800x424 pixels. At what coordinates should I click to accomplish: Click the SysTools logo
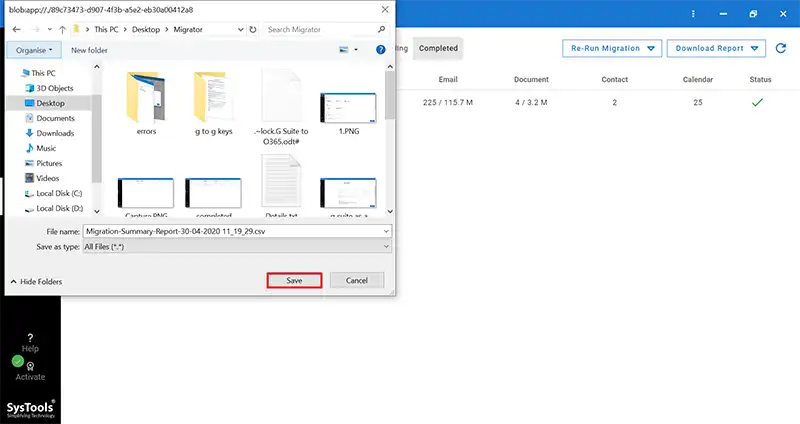point(31,409)
